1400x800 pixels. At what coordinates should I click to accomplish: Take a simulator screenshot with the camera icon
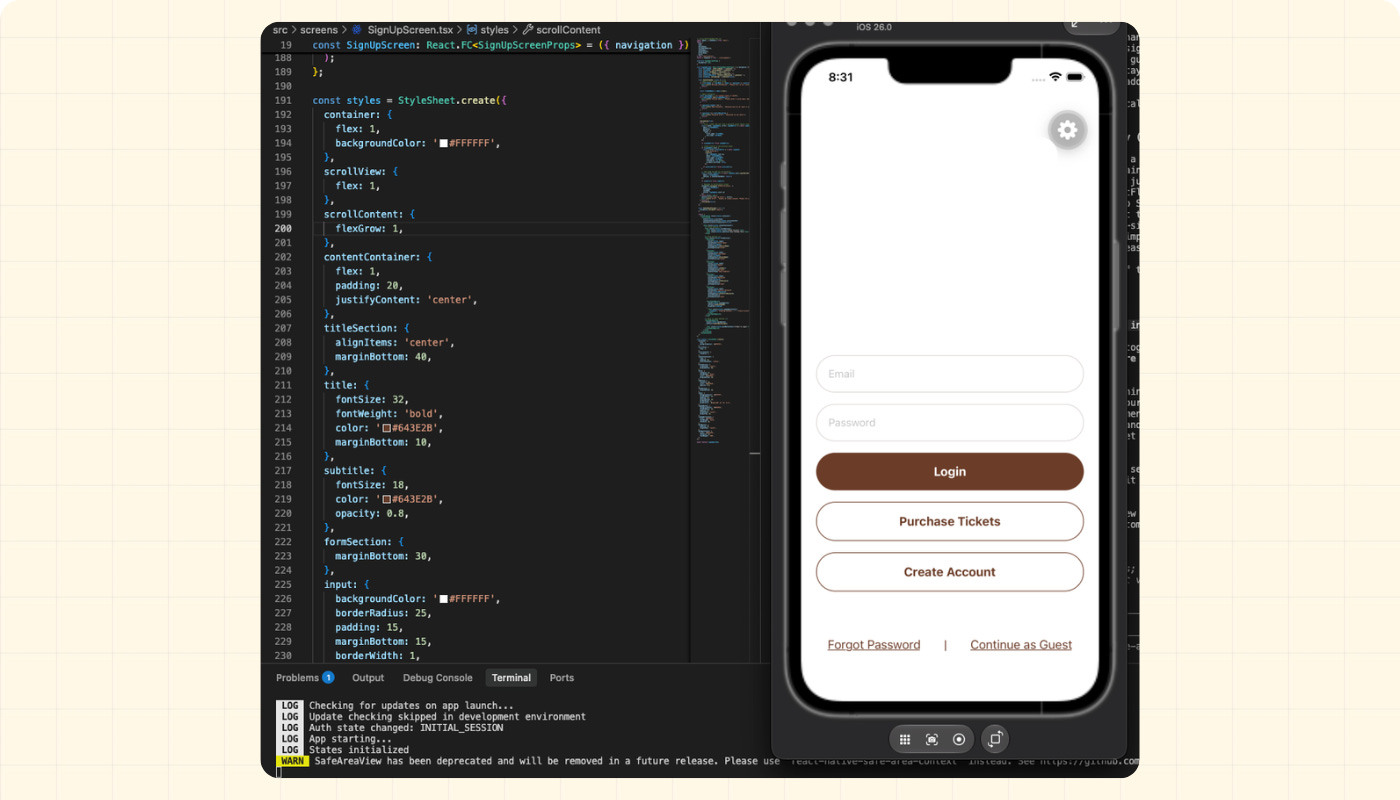pos(932,739)
